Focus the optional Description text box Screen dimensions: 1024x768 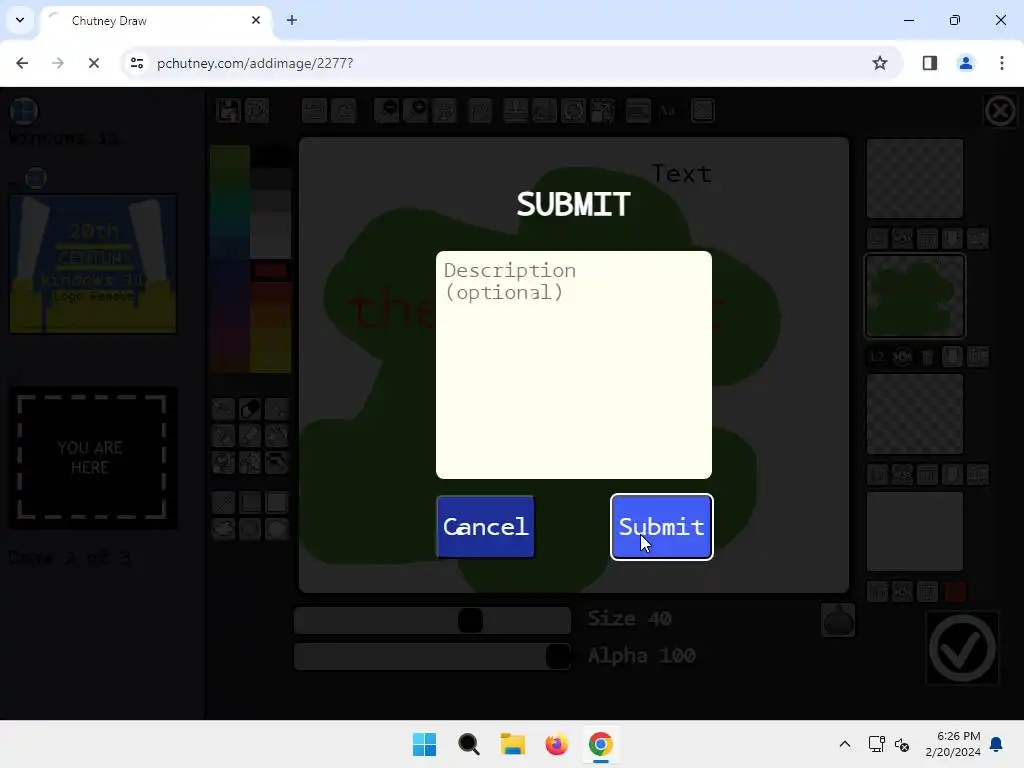pos(573,364)
